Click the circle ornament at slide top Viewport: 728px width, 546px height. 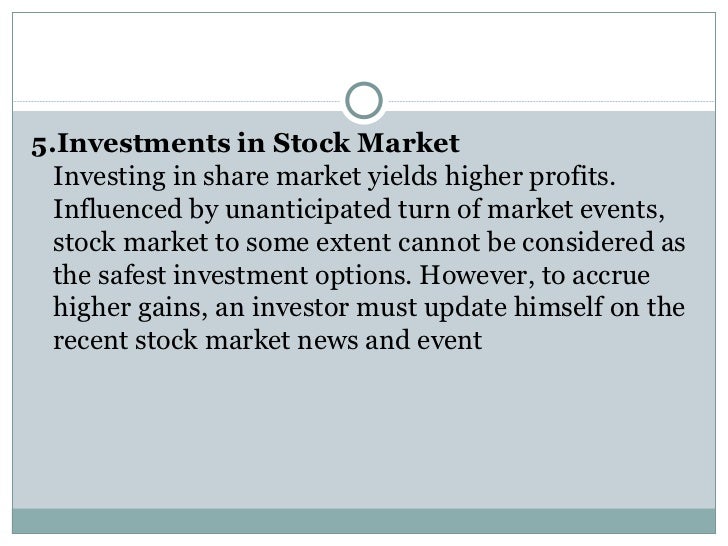[x=364, y=100]
